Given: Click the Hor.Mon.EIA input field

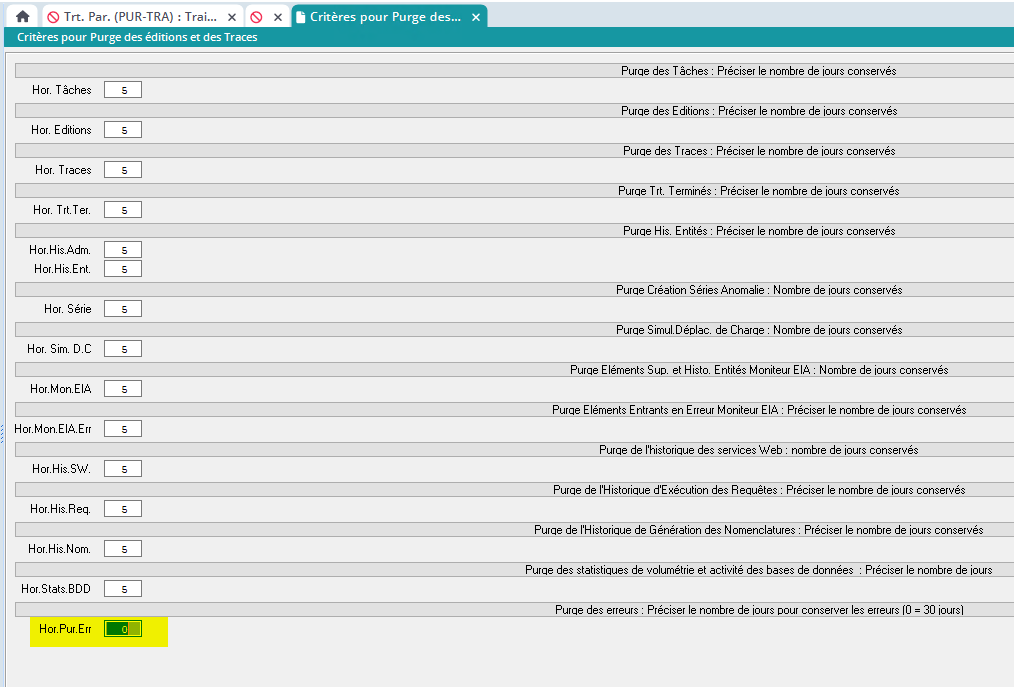Looking at the screenshot, I should [x=123, y=389].
